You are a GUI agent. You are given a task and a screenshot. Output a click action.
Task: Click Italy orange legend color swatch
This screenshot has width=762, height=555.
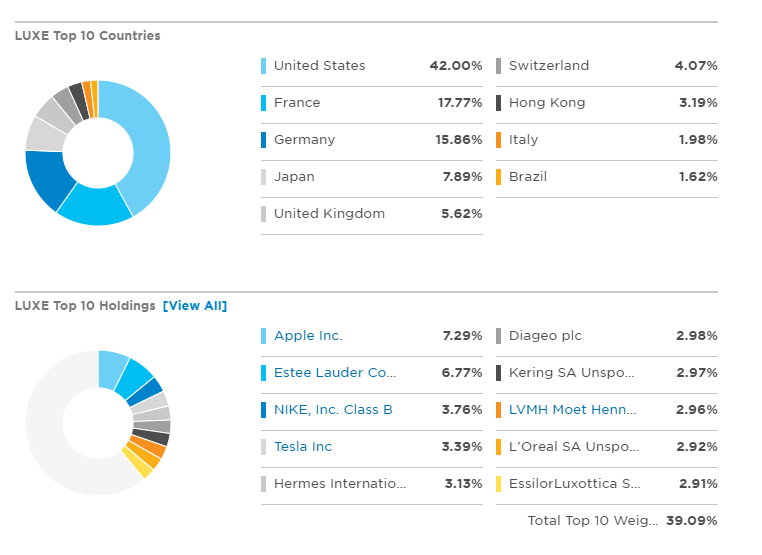pos(498,139)
